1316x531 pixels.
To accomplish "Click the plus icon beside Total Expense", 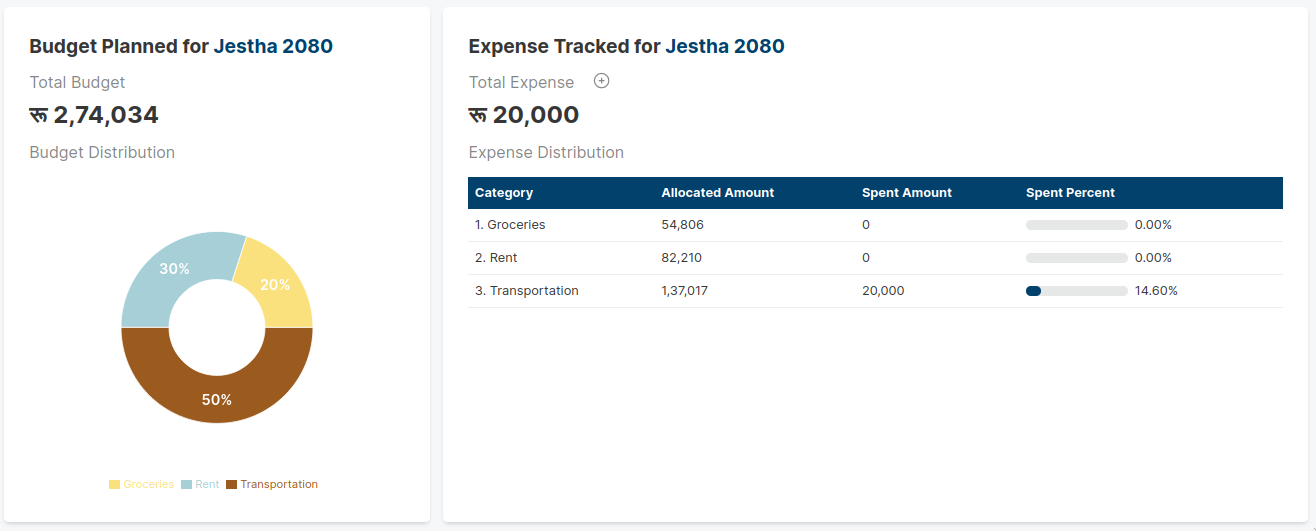I will pyautogui.click(x=601, y=82).
